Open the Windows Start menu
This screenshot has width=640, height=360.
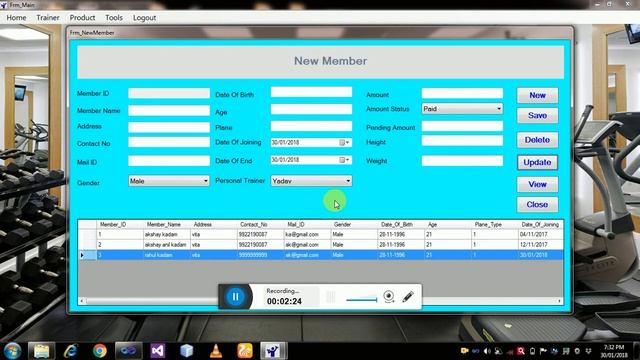(x=12, y=351)
